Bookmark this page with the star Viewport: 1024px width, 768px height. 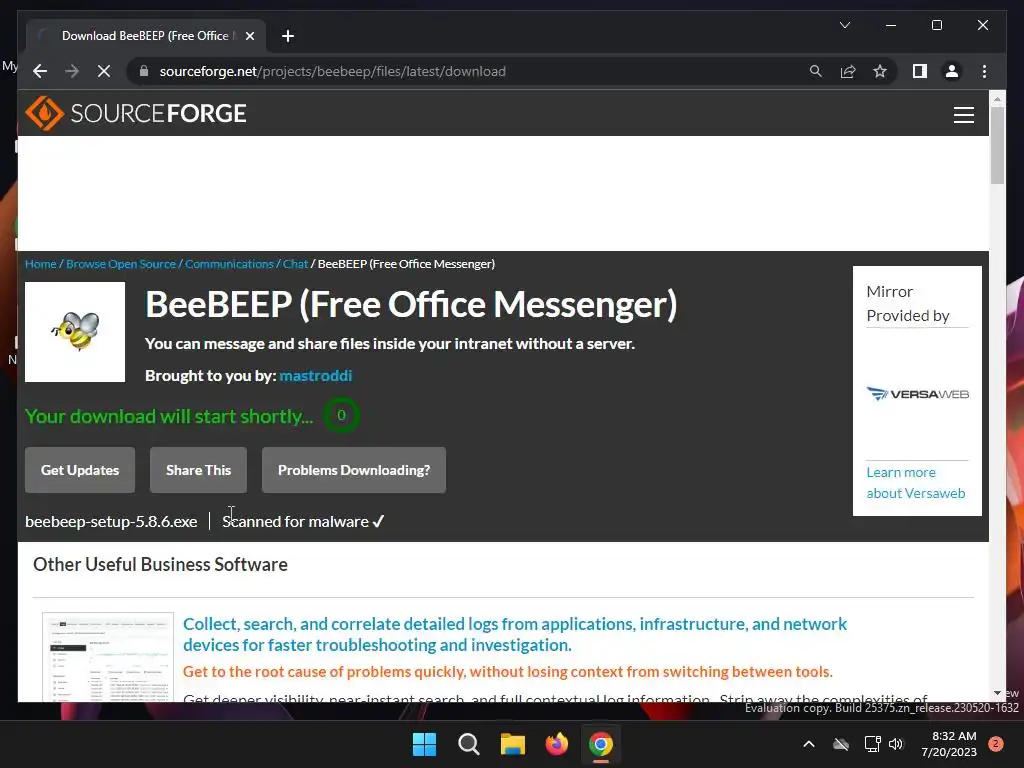click(x=880, y=71)
